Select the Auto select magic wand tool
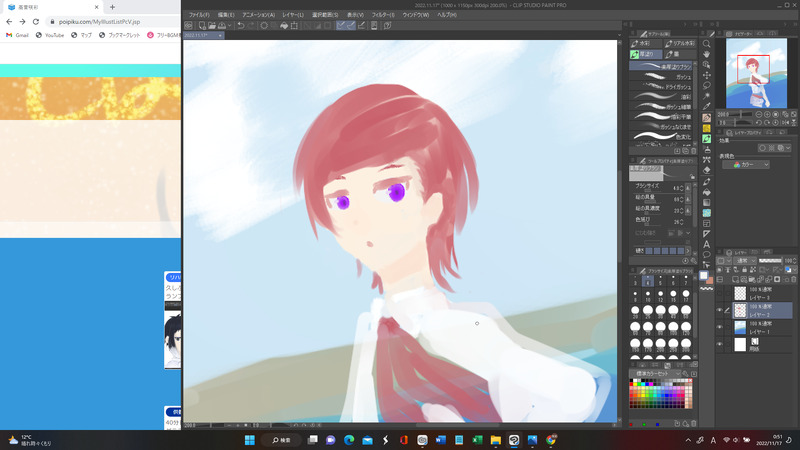The height and width of the screenshot is (450, 800). [707, 96]
